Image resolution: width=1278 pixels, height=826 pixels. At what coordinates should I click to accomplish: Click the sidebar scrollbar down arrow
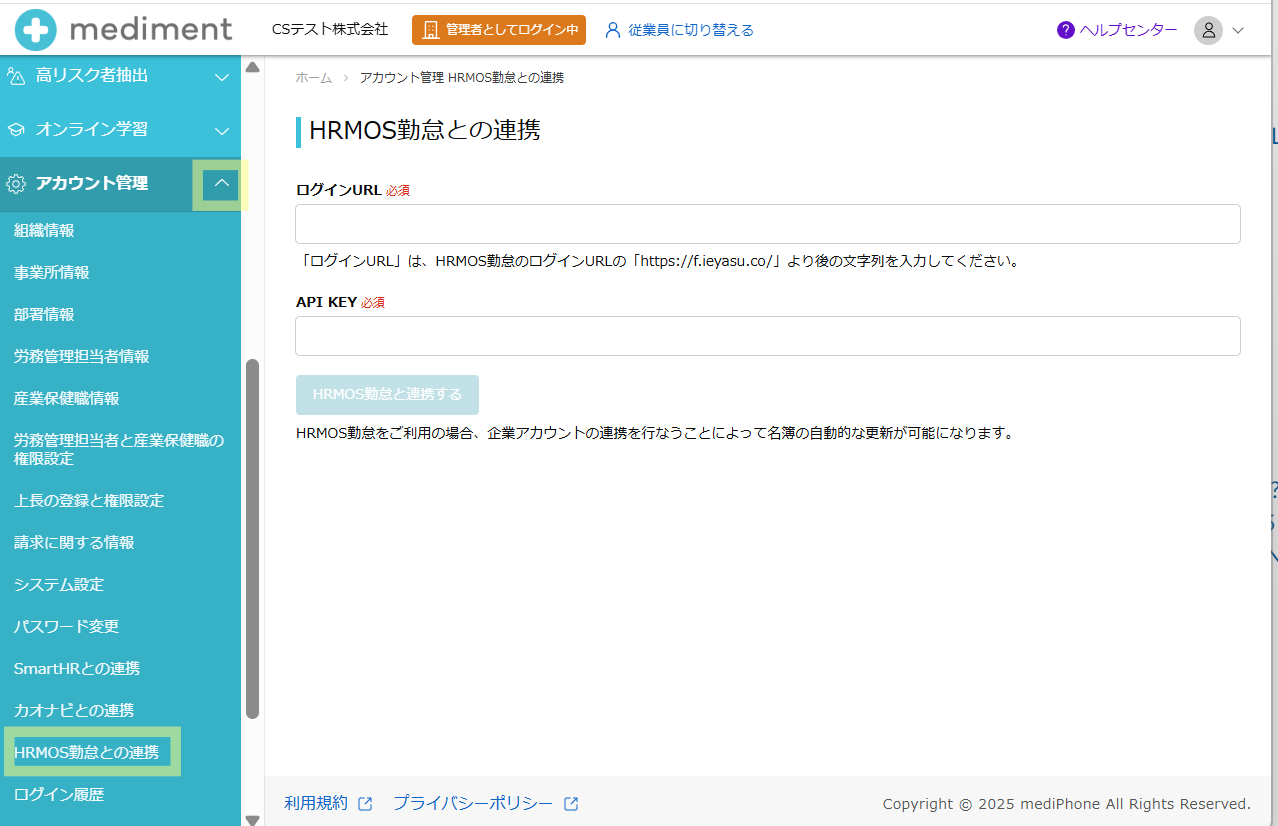click(x=252, y=819)
